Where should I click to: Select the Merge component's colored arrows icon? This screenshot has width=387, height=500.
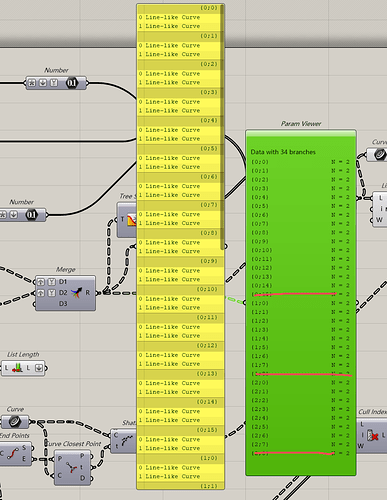(76, 293)
